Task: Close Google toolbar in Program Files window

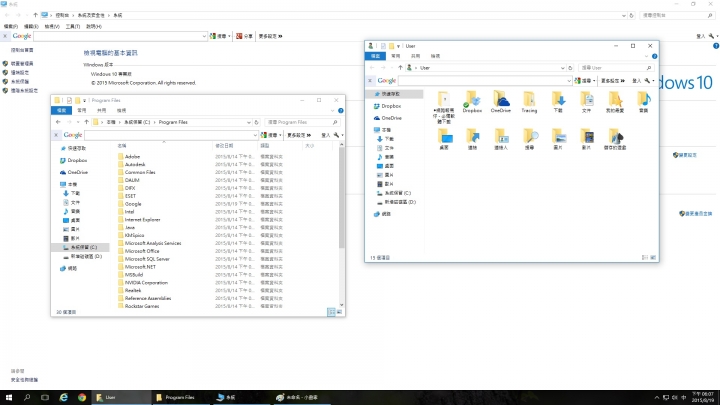Action: tap(56, 135)
